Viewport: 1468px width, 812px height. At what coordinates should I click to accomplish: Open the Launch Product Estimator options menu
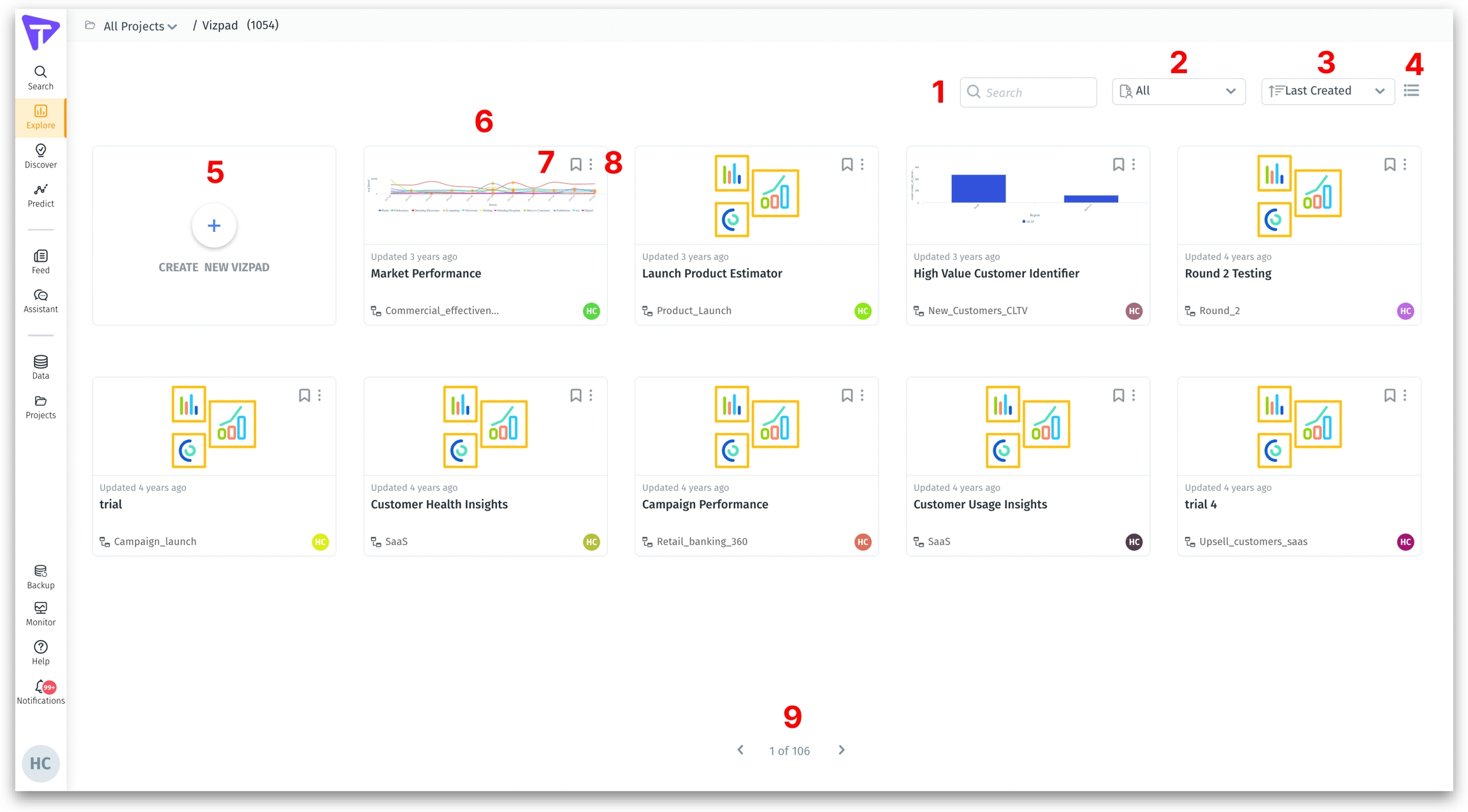pyautogui.click(x=862, y=165)
